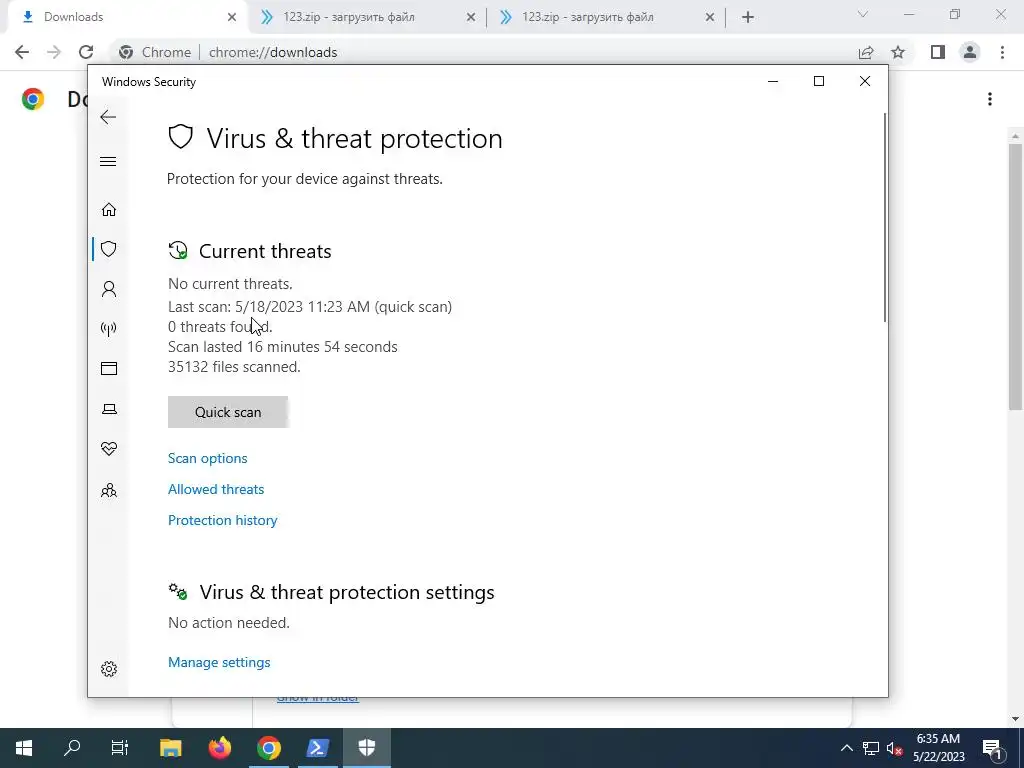Open muted volume tray icon
Image resolution: width=1024 pixels, height=768 pixels.
click(x=894, y=748)
